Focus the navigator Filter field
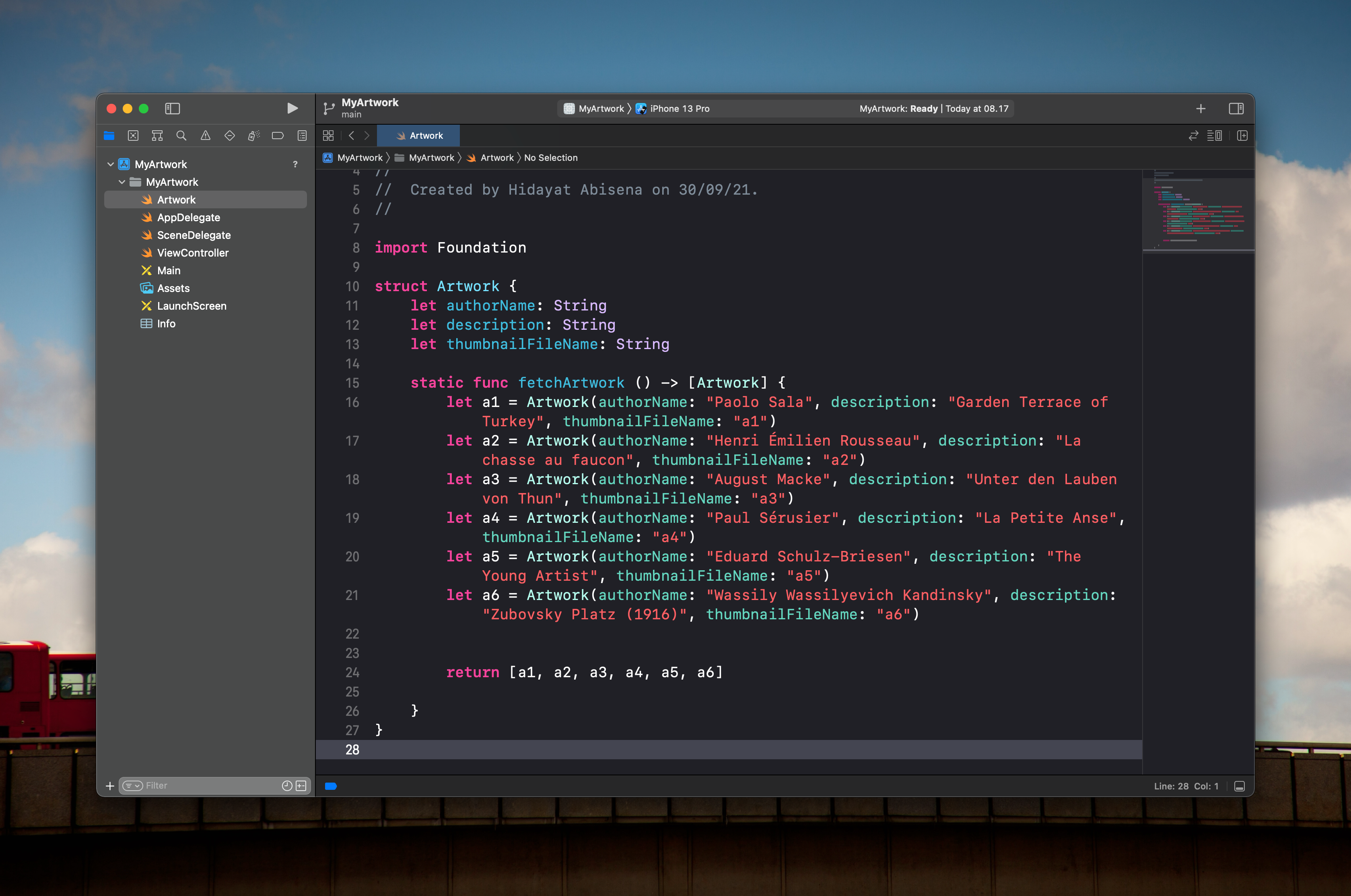This screenshot has width=1351, height=896. pyautogui.click(x=212, y=786)
